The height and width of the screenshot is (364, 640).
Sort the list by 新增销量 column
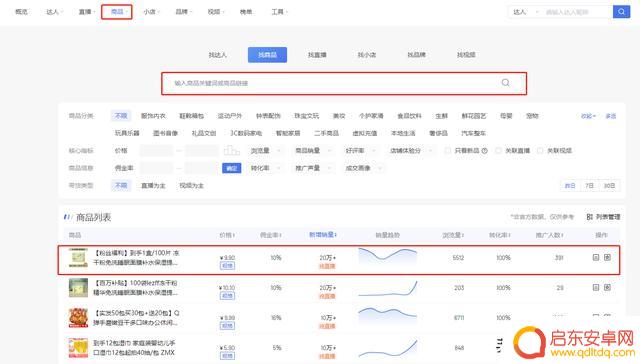pos(323,235)
